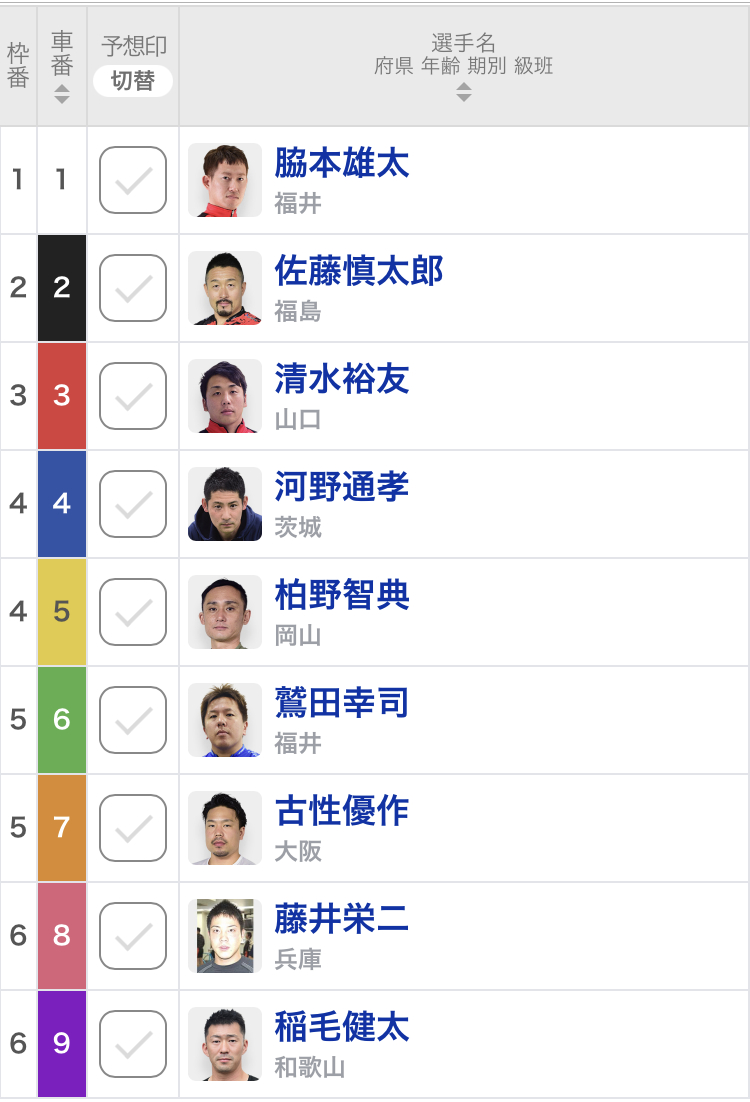The image size is (750, 1102).
Task: Select the blue car number 4 cell
Action: tap(62, 504)
